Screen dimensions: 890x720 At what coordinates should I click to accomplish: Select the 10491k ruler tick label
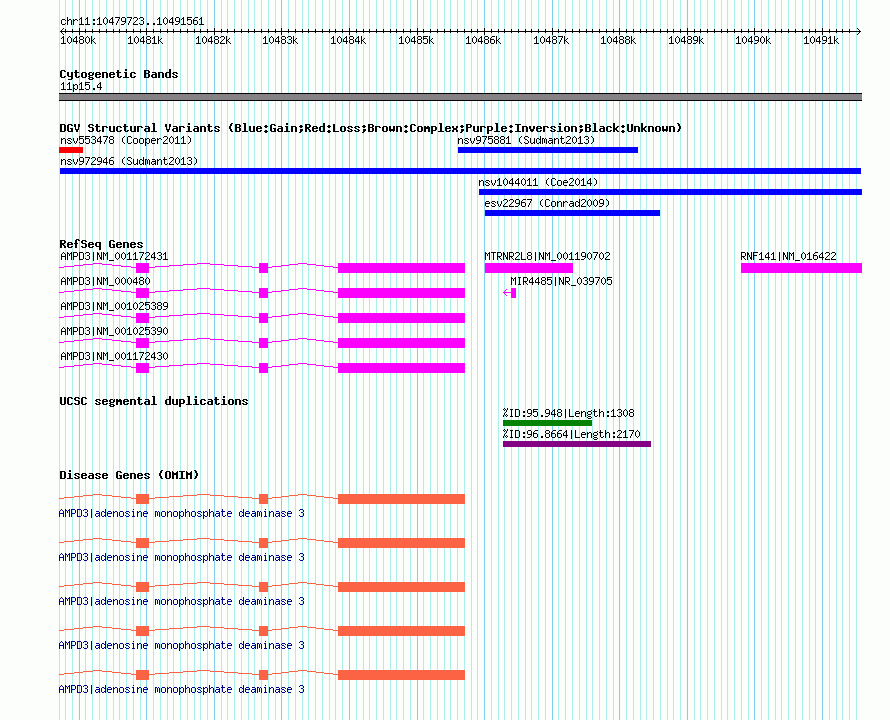click(821, 40)
